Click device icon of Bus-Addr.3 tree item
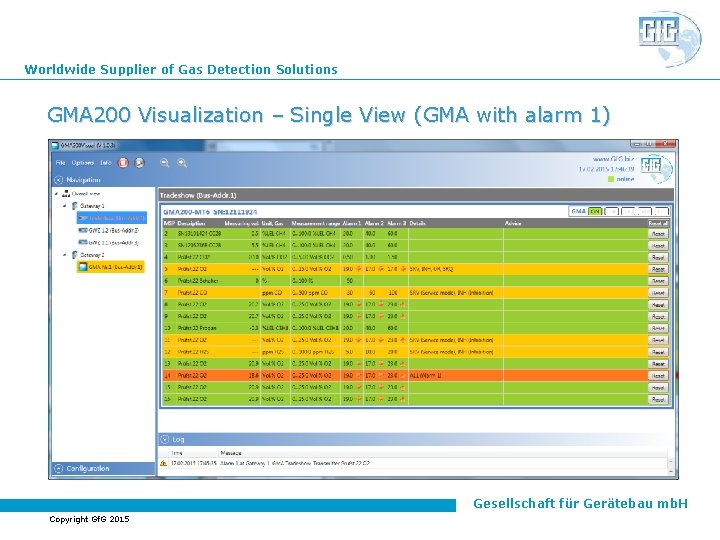This screenshot has width=720, height=540. tap(83, 242)
